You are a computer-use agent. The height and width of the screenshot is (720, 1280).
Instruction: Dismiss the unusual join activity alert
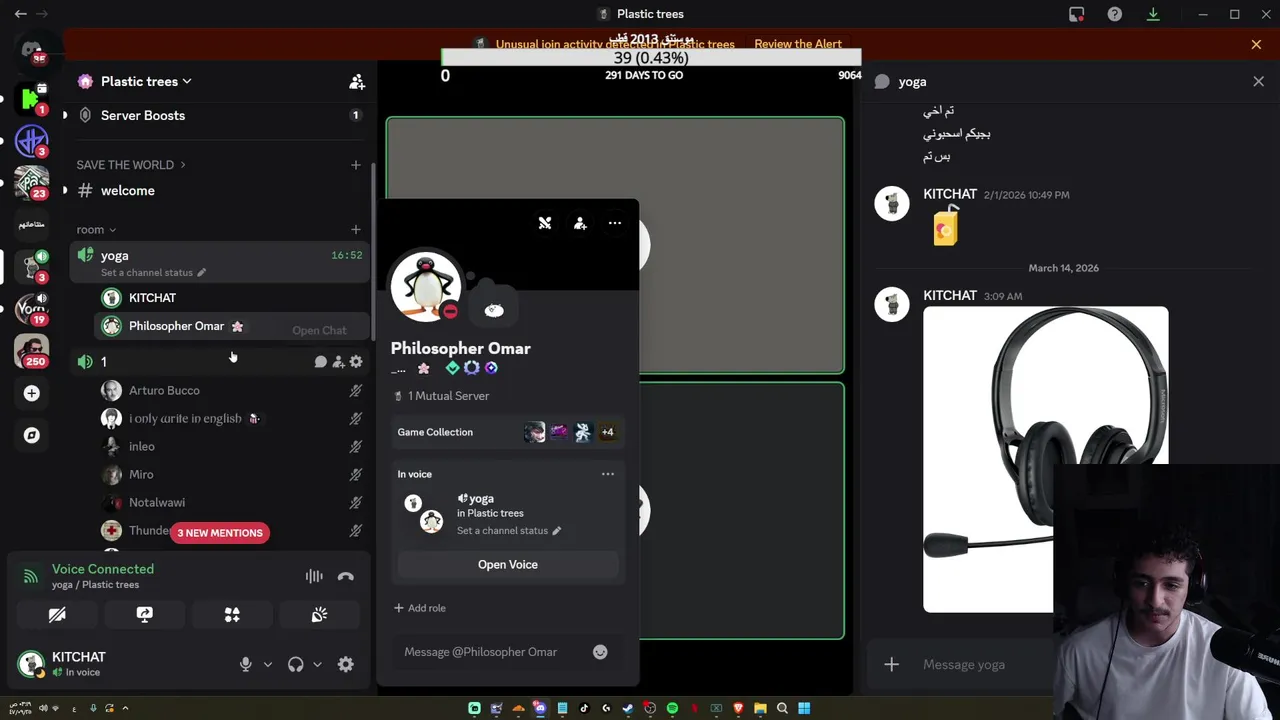tap(1256, 44)
